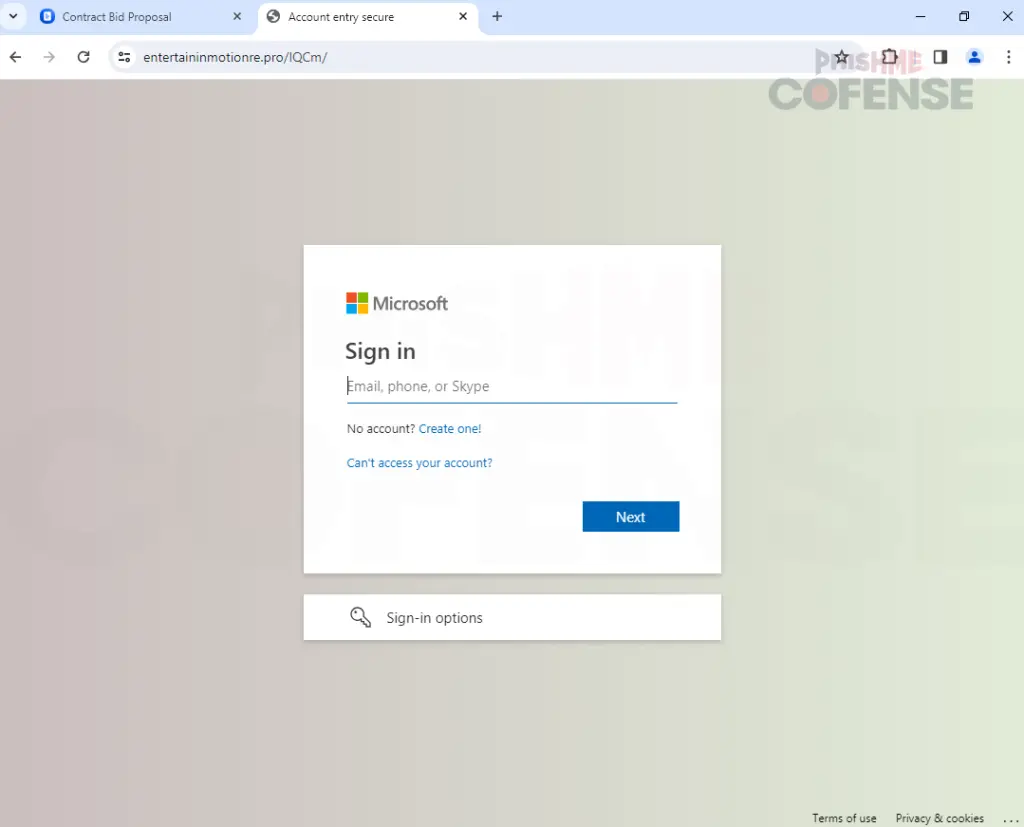Open Sign-in options
Screen dimensions: 1024x827
point(512,617)
